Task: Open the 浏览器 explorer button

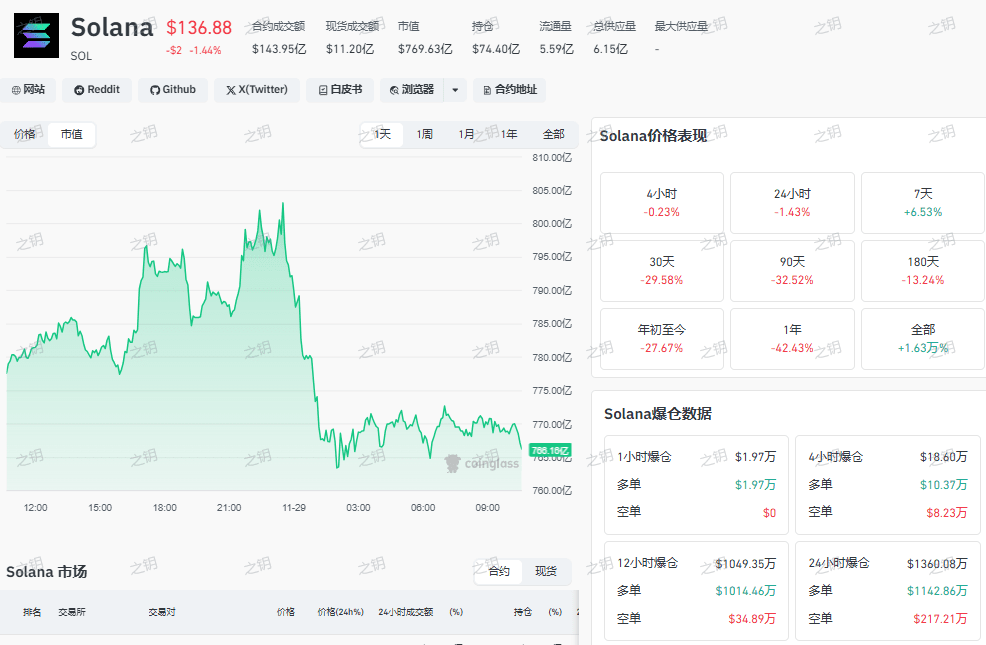Action: point(412,90)
